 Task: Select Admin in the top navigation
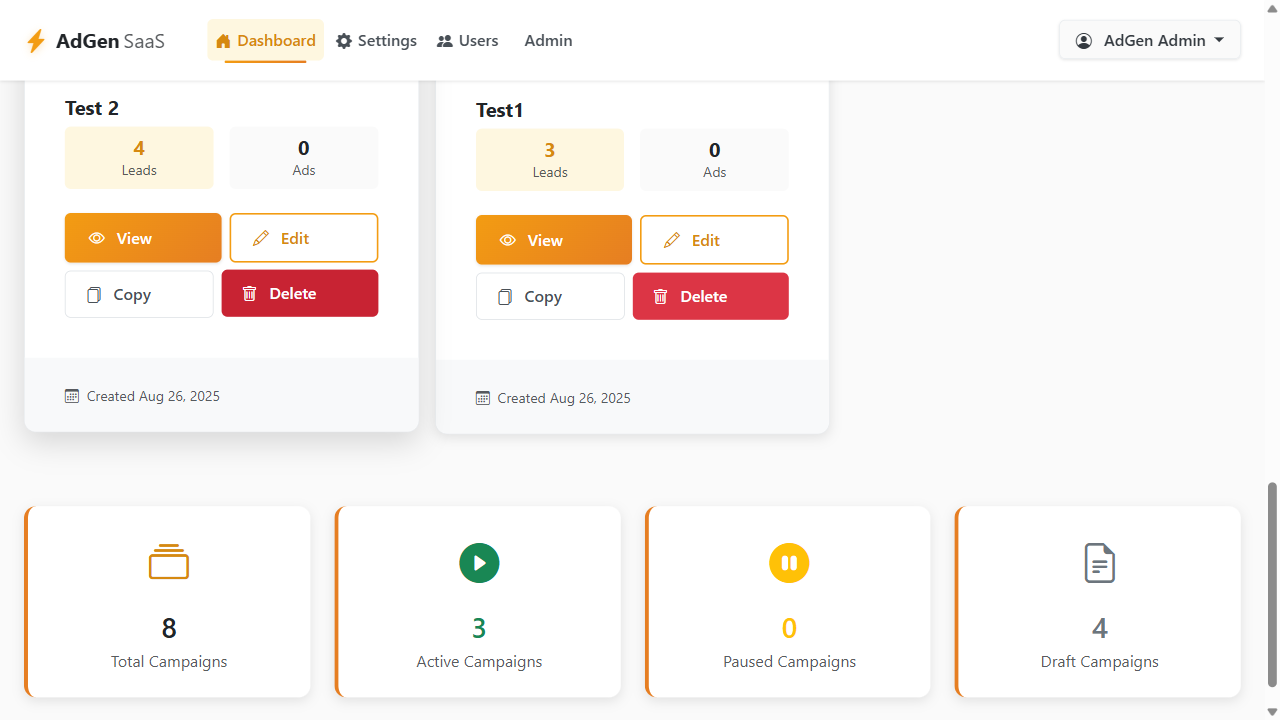(x=548, y=41)
